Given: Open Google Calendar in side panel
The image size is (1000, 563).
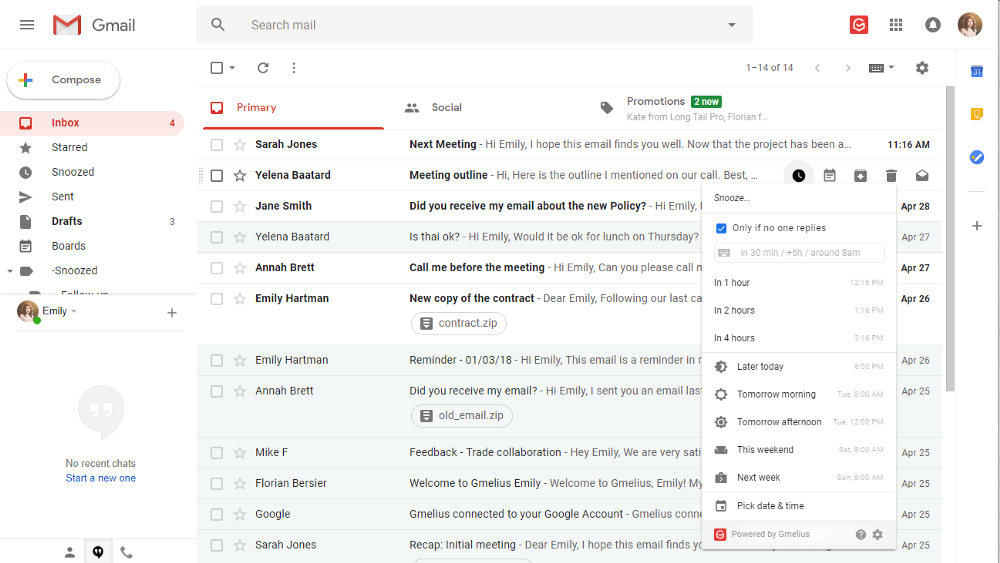Looking at the screenshot, I should [977, 71].
